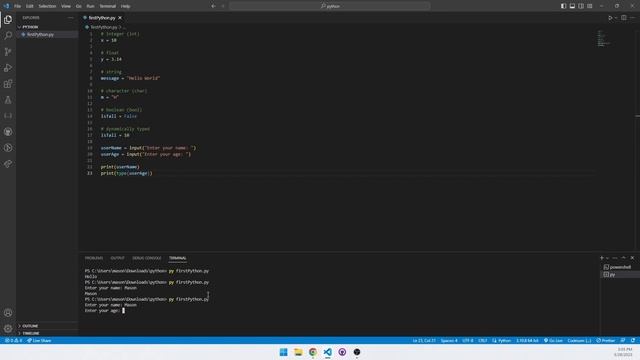
Task: Open the feedback icon in status bar
Action: click(623, 340)
